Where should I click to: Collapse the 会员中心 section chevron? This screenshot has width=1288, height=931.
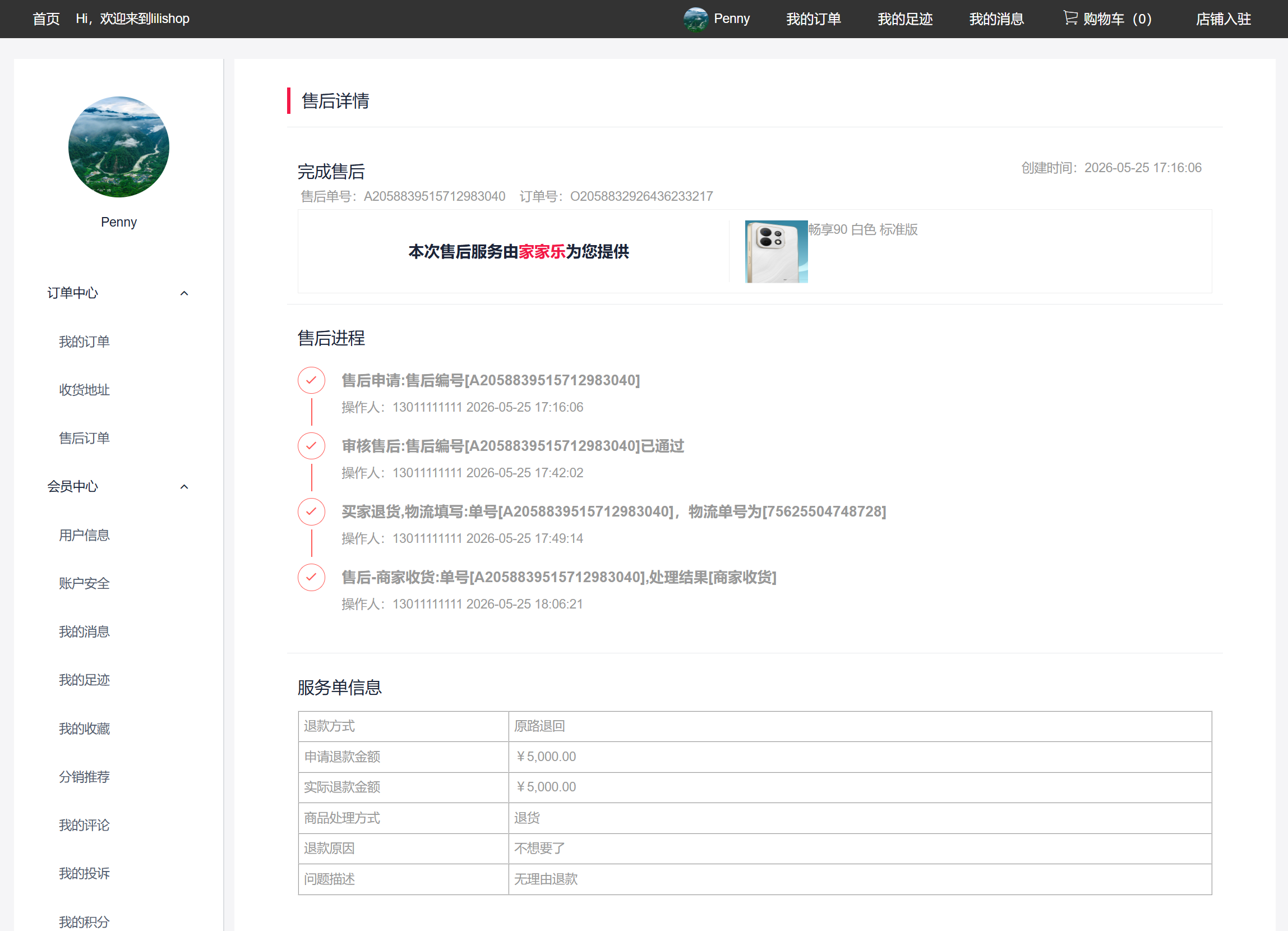pyautogui.click(x=184, y=487)
